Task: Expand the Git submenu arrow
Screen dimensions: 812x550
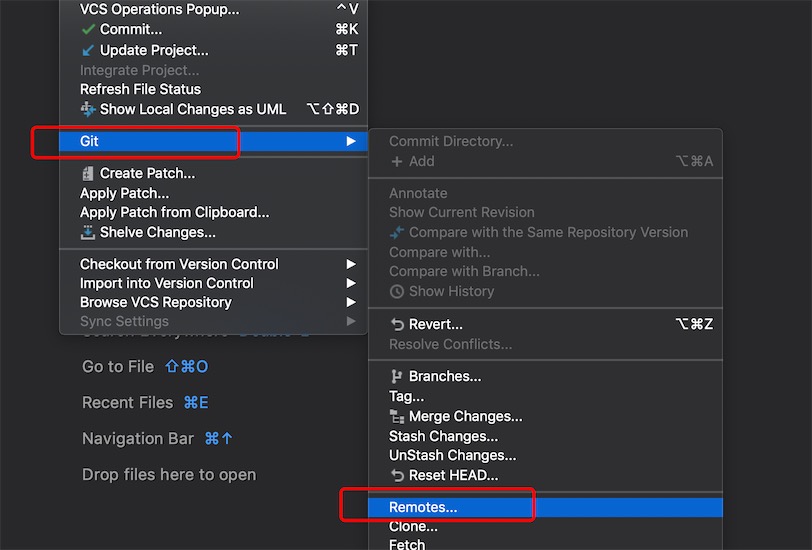Action: tap(351, 141)
